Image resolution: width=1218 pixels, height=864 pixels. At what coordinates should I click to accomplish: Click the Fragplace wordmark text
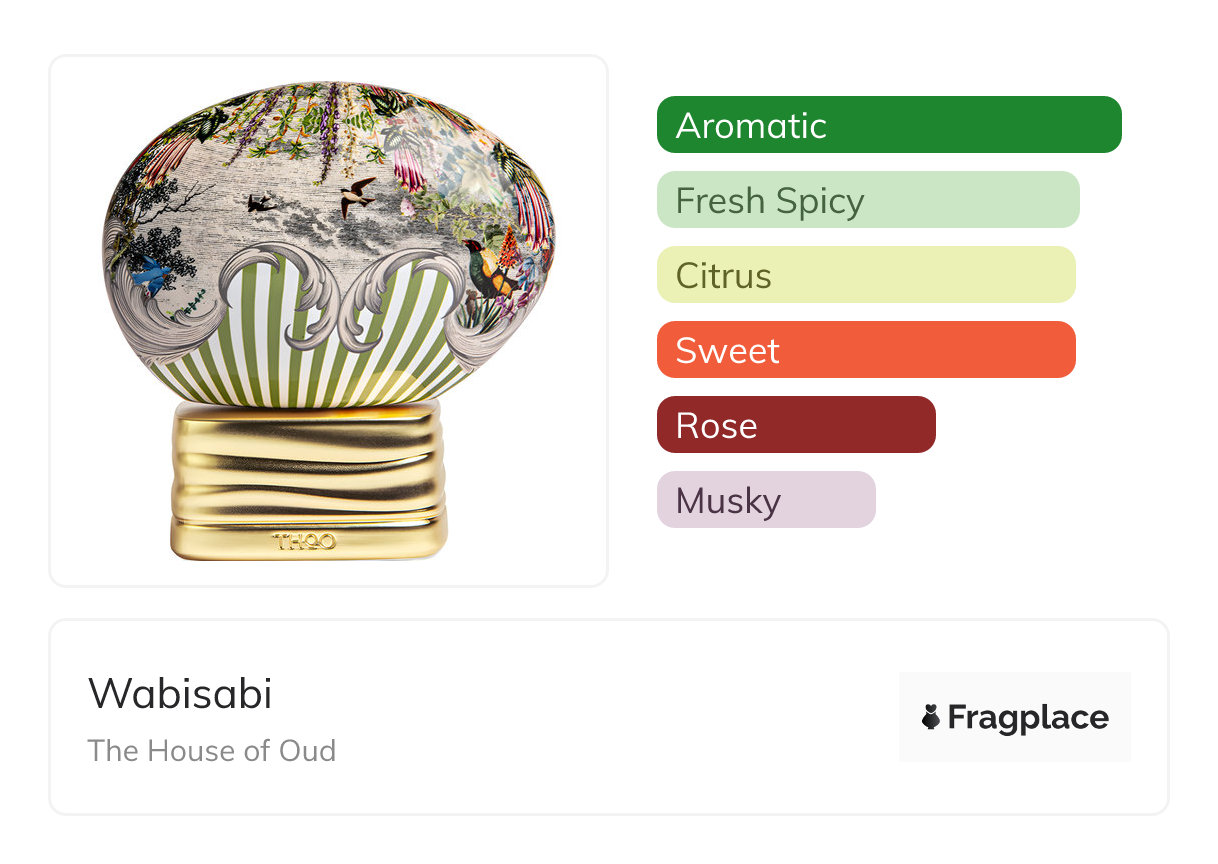coord(1028,717)
